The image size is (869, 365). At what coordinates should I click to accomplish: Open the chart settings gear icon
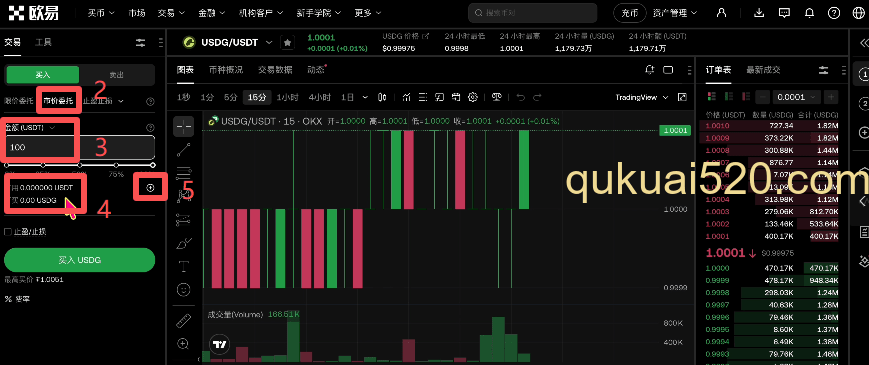point(473,97)
